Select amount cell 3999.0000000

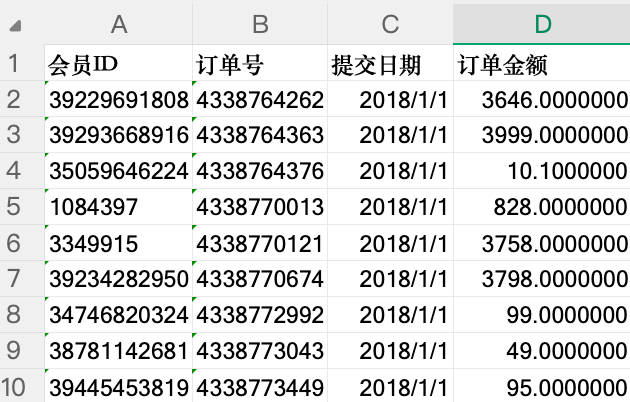coord(542,135)
